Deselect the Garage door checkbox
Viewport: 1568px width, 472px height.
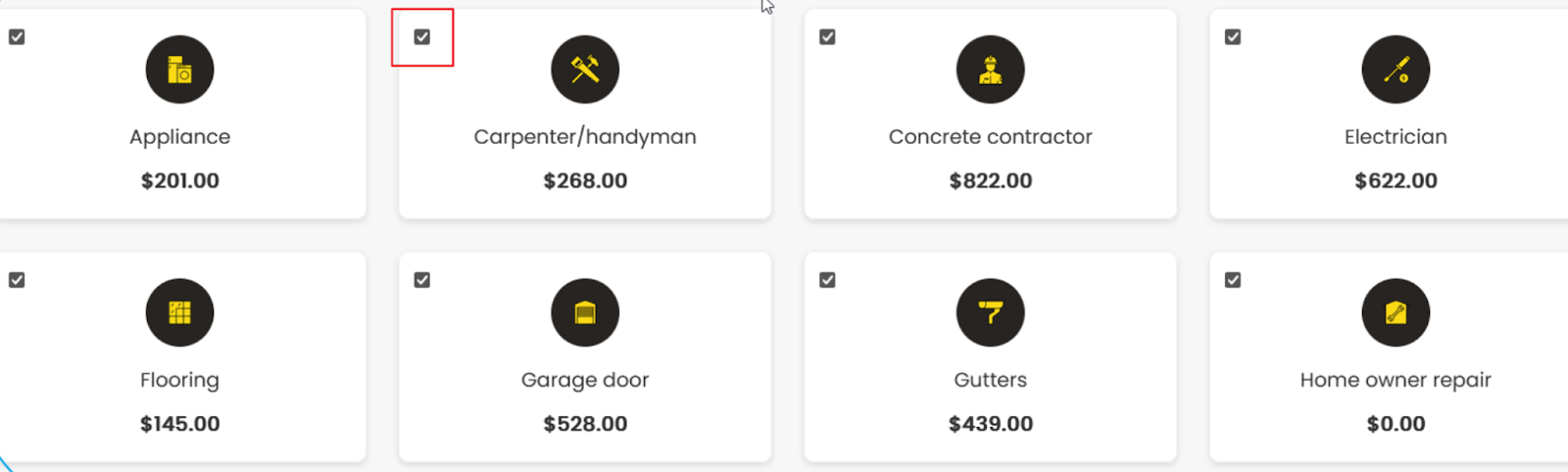point(422,280)
